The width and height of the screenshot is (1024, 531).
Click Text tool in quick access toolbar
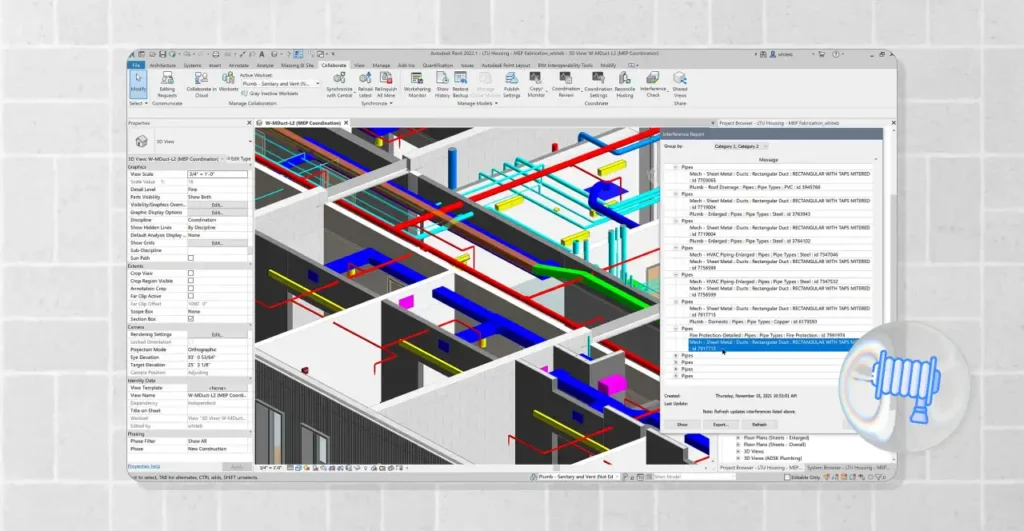click(262, 54)
